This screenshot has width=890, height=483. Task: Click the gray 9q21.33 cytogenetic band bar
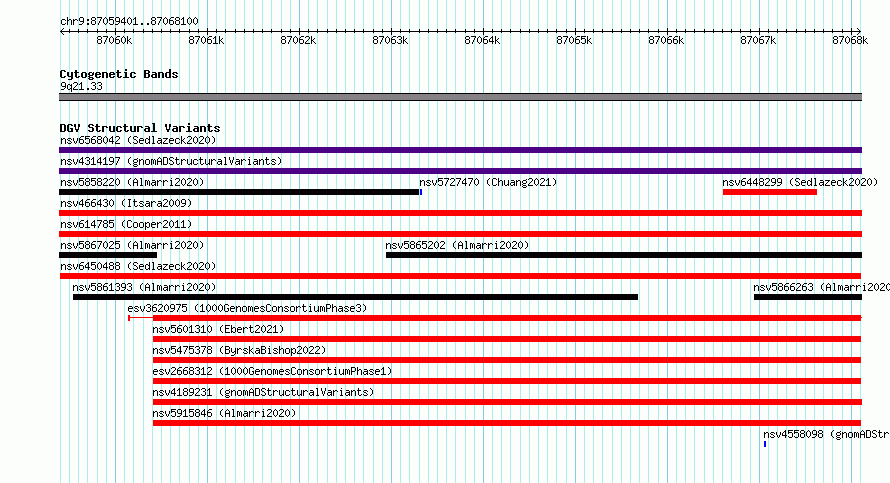tap(460, 97)
